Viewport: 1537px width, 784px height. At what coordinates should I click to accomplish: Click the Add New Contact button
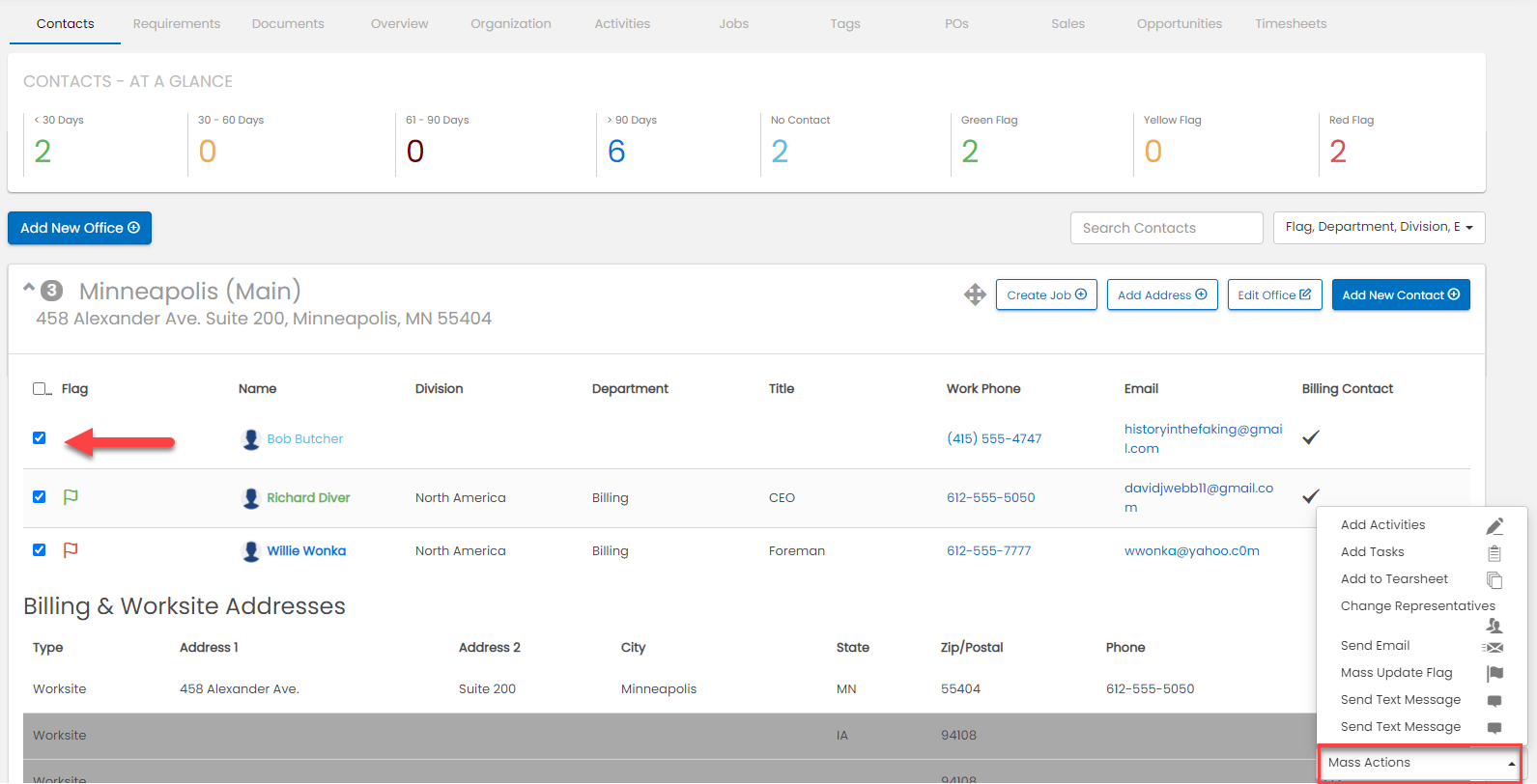1401,295
